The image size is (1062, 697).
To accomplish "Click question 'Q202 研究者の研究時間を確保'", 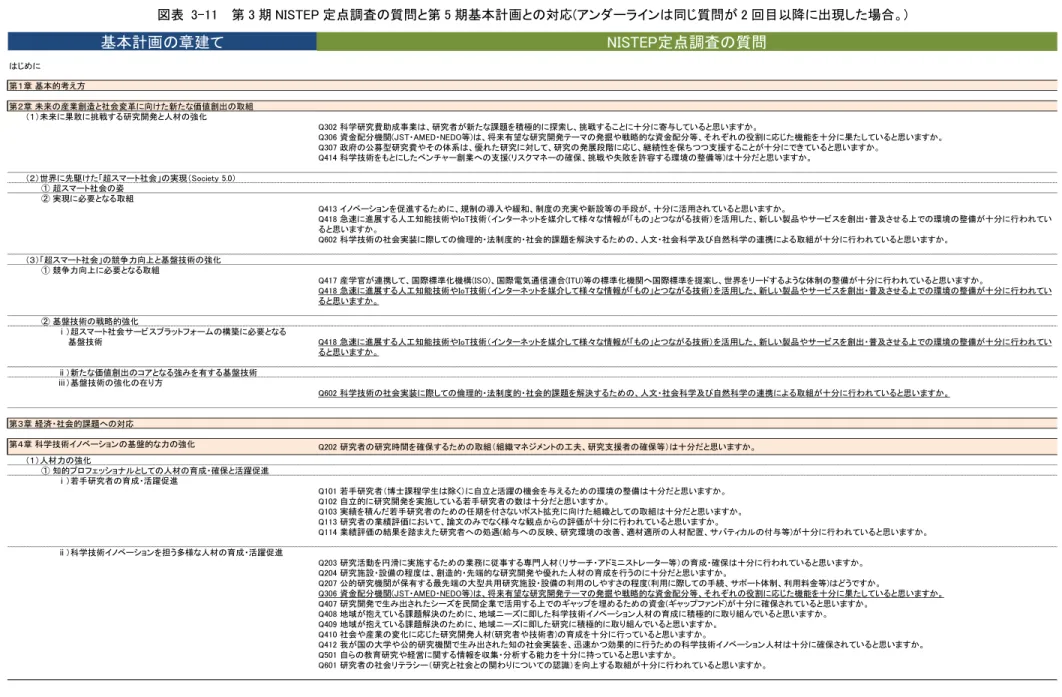I will 537,447.
